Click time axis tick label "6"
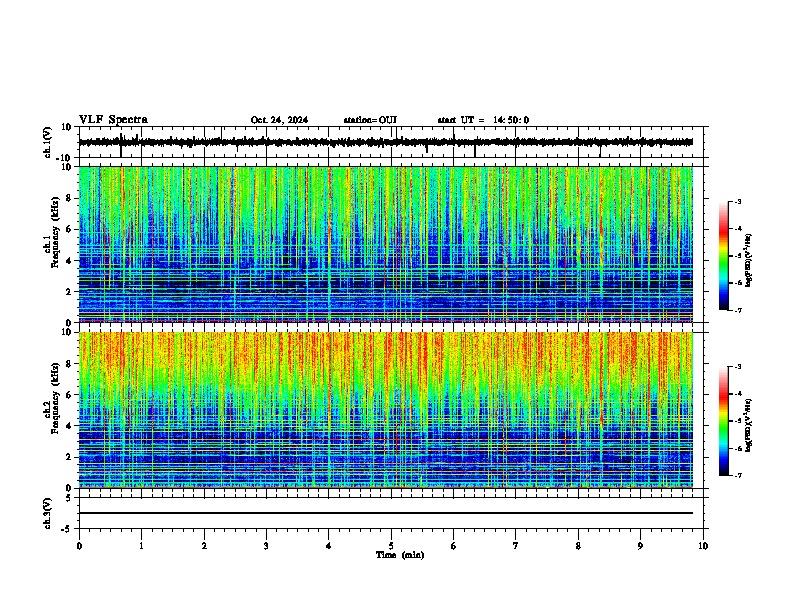This screenshot has height=612, width=792. pos(454,546)
